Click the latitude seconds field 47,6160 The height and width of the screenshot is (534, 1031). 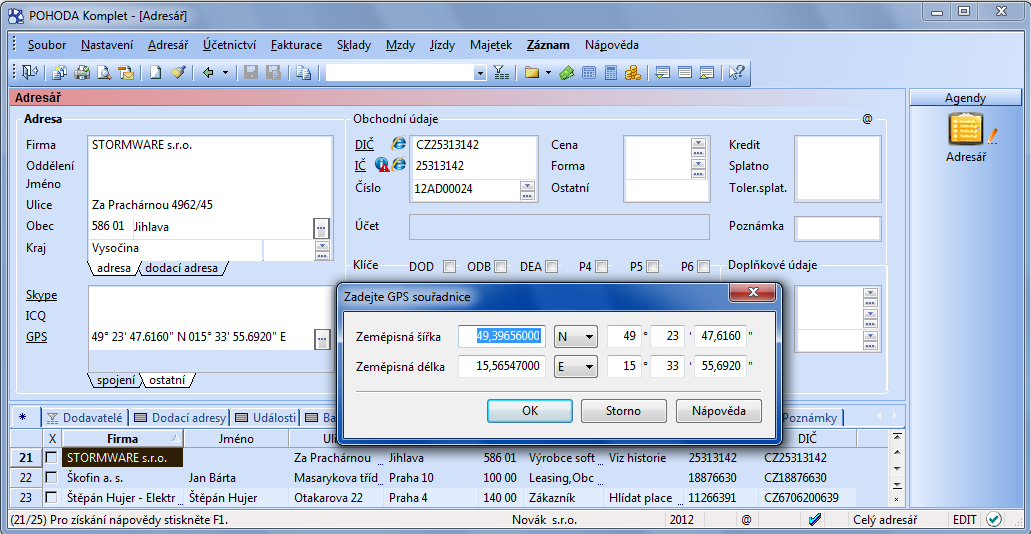(720, 337)
